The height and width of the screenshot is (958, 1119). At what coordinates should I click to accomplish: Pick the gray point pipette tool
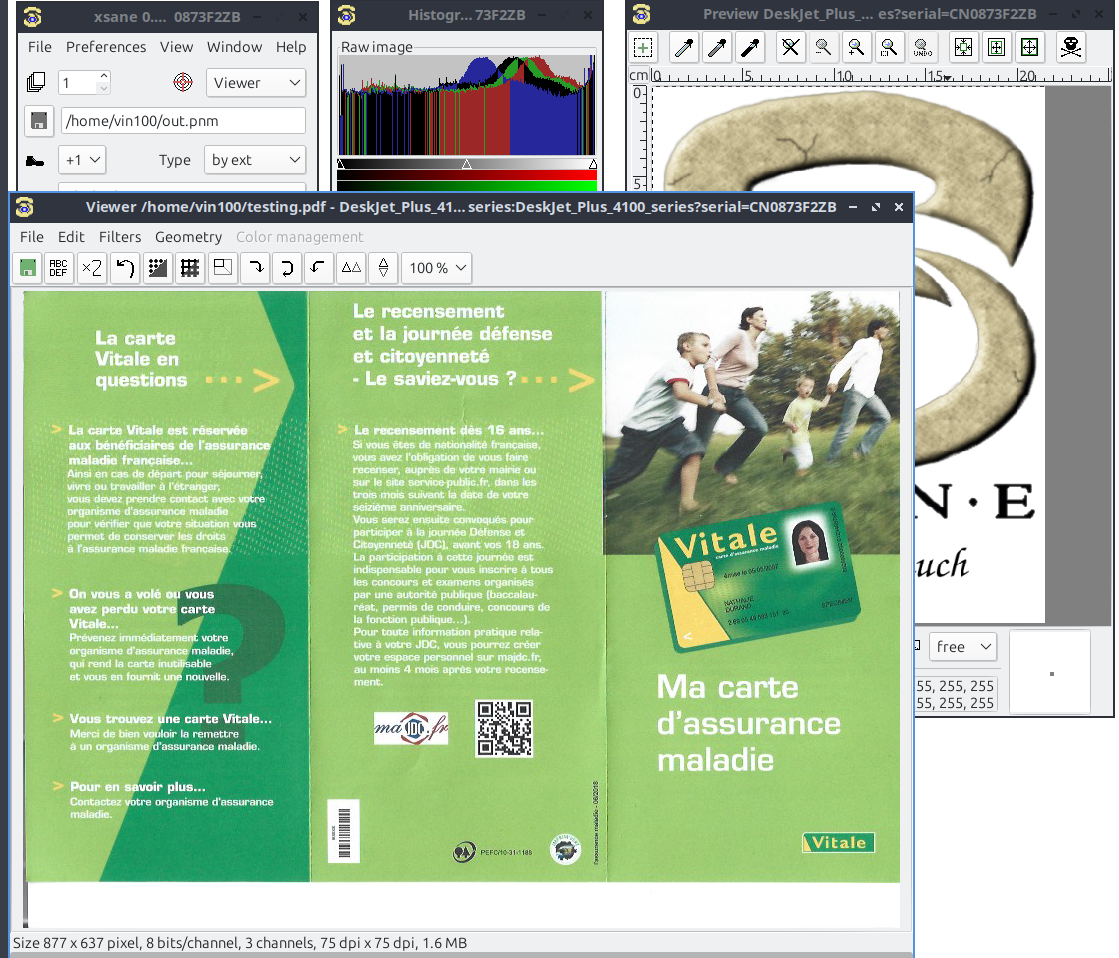pos(719,47)
